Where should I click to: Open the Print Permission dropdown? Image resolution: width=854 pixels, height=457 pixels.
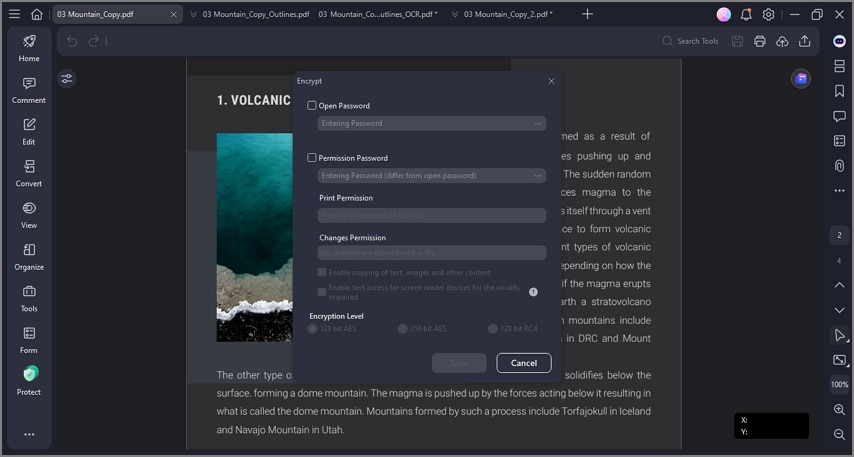coord(432,215)
